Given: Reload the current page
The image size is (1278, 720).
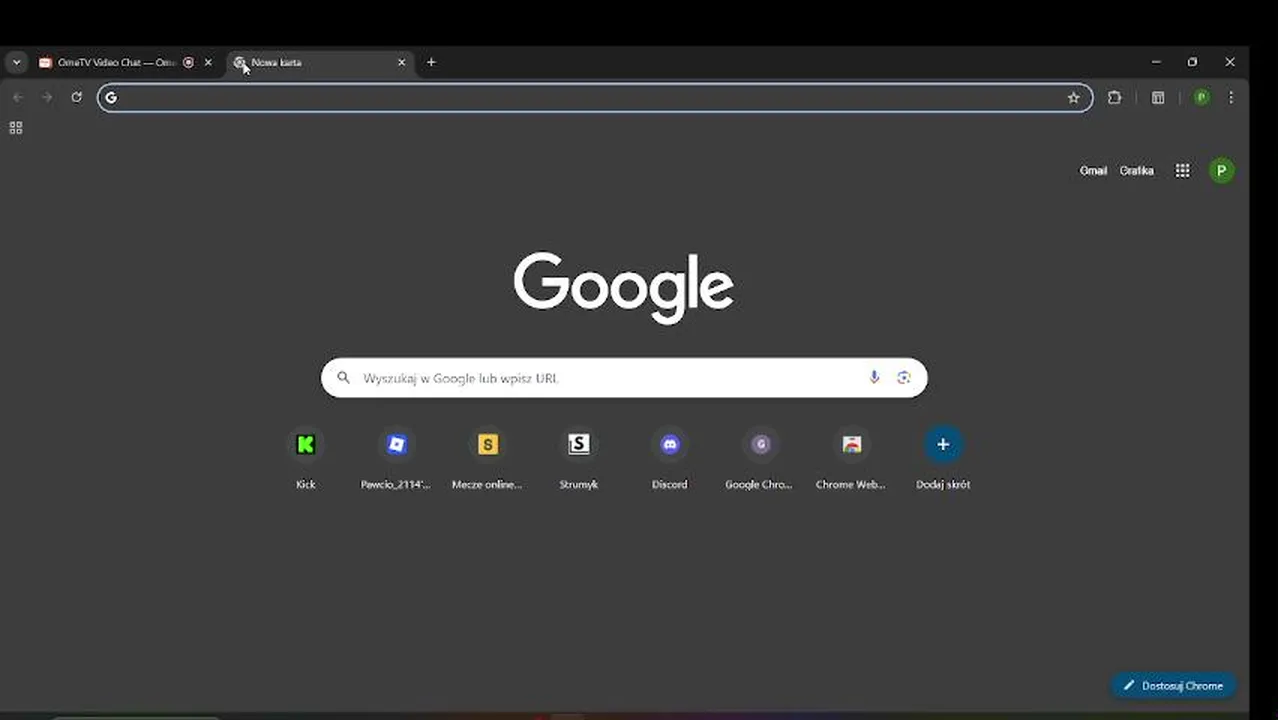Looking at the screenshot, I should pyautogui.click(x=76, y=97).
